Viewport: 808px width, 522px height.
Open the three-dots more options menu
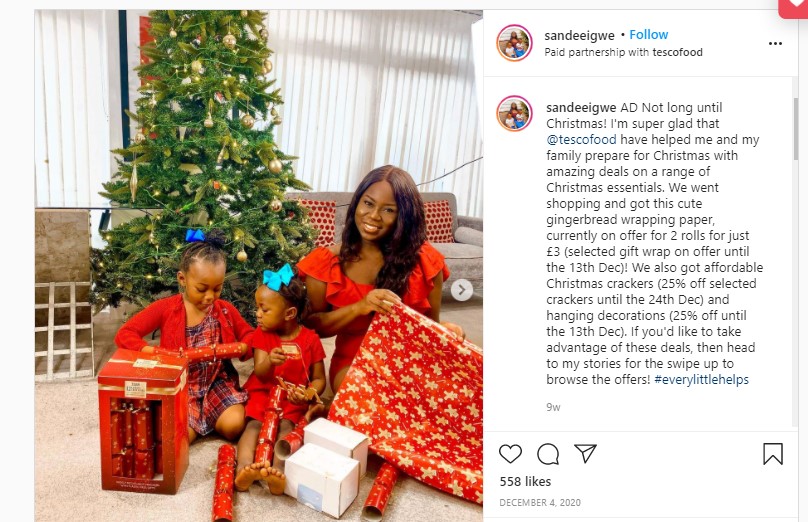(775, 44)
